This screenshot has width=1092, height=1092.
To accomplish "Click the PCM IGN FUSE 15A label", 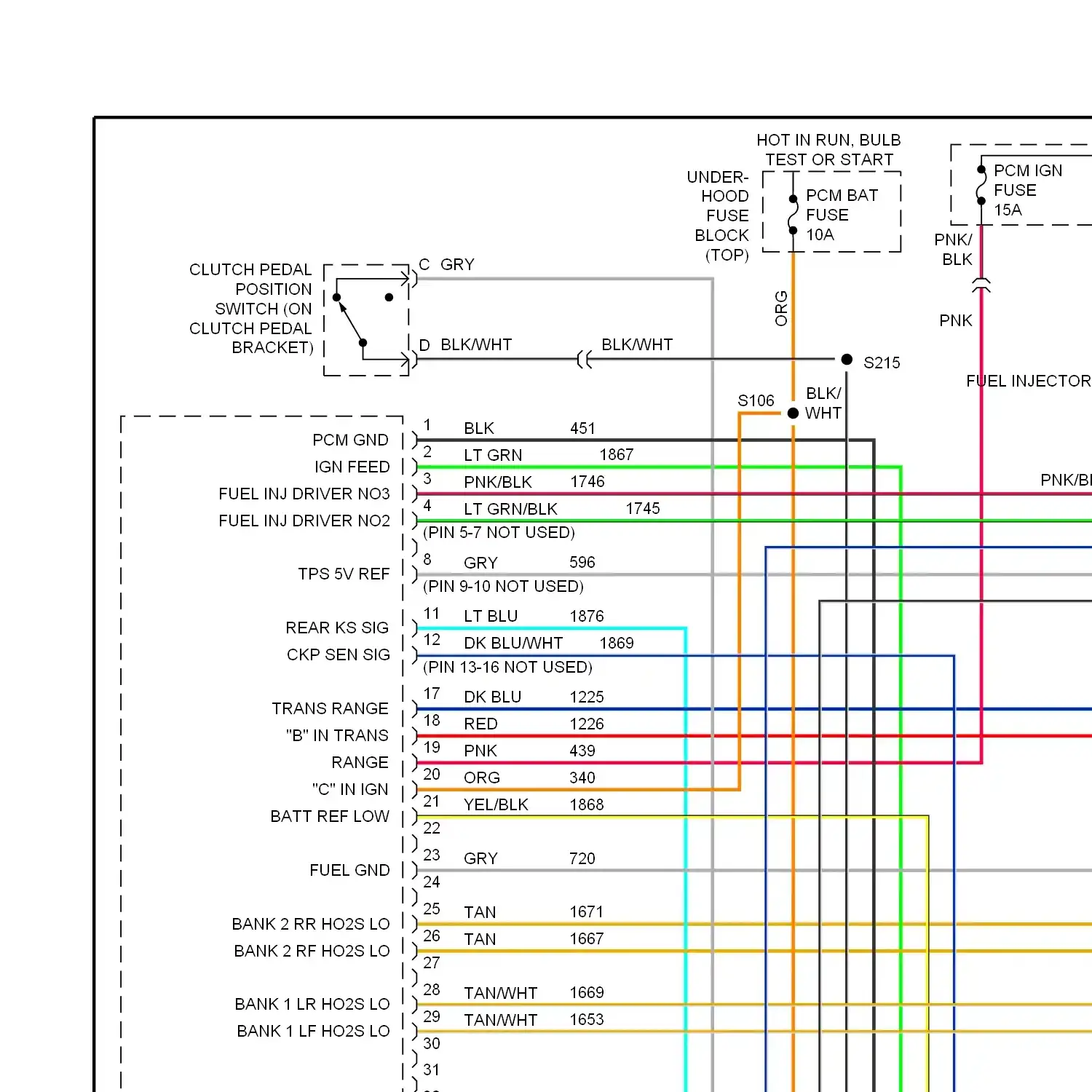I will click(x=1028, y=190).
